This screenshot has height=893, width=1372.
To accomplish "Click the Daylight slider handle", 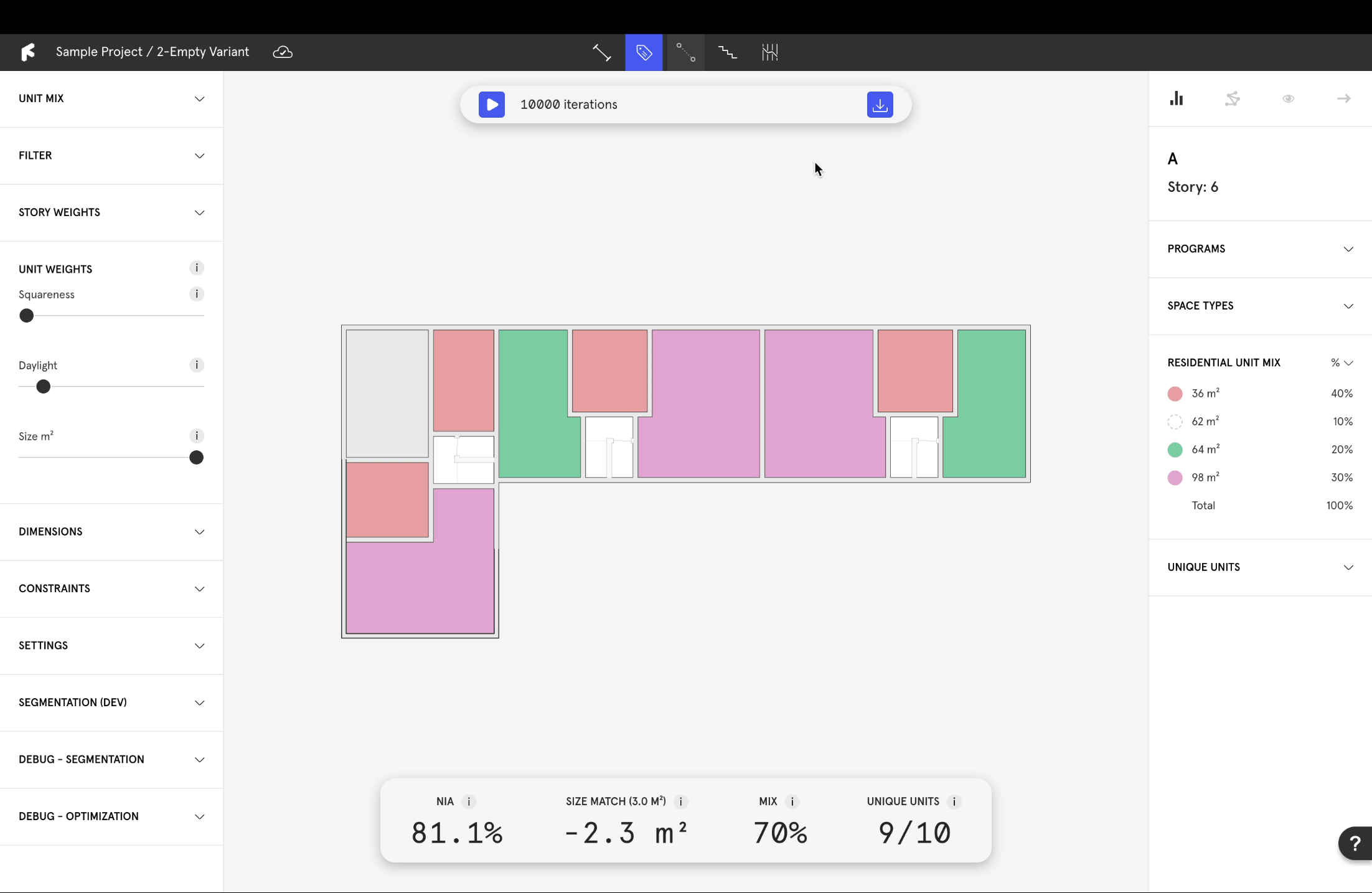I will coord(43,387).
